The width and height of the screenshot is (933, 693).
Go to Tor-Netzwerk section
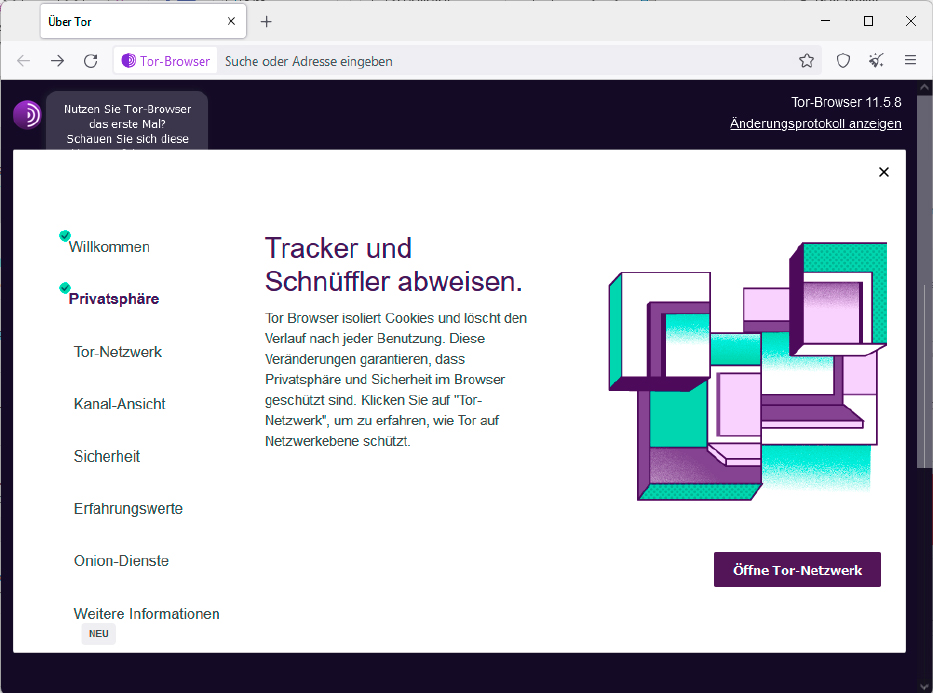point(118,352)
